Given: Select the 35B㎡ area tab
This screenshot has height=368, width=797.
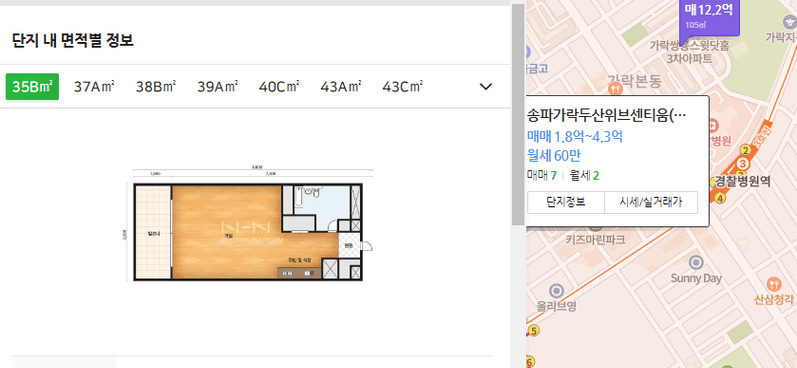Looking at the screenshot, I should [x=32, y=87].
